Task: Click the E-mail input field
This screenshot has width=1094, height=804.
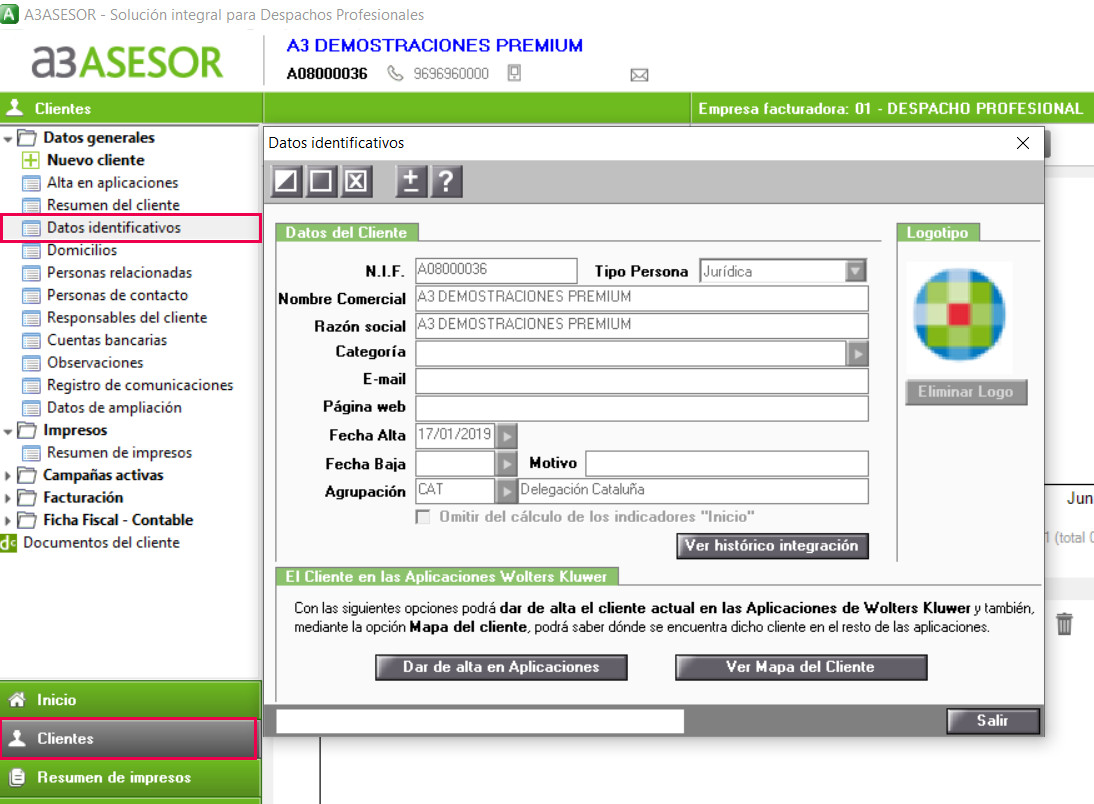Action: tap(642, 381)
